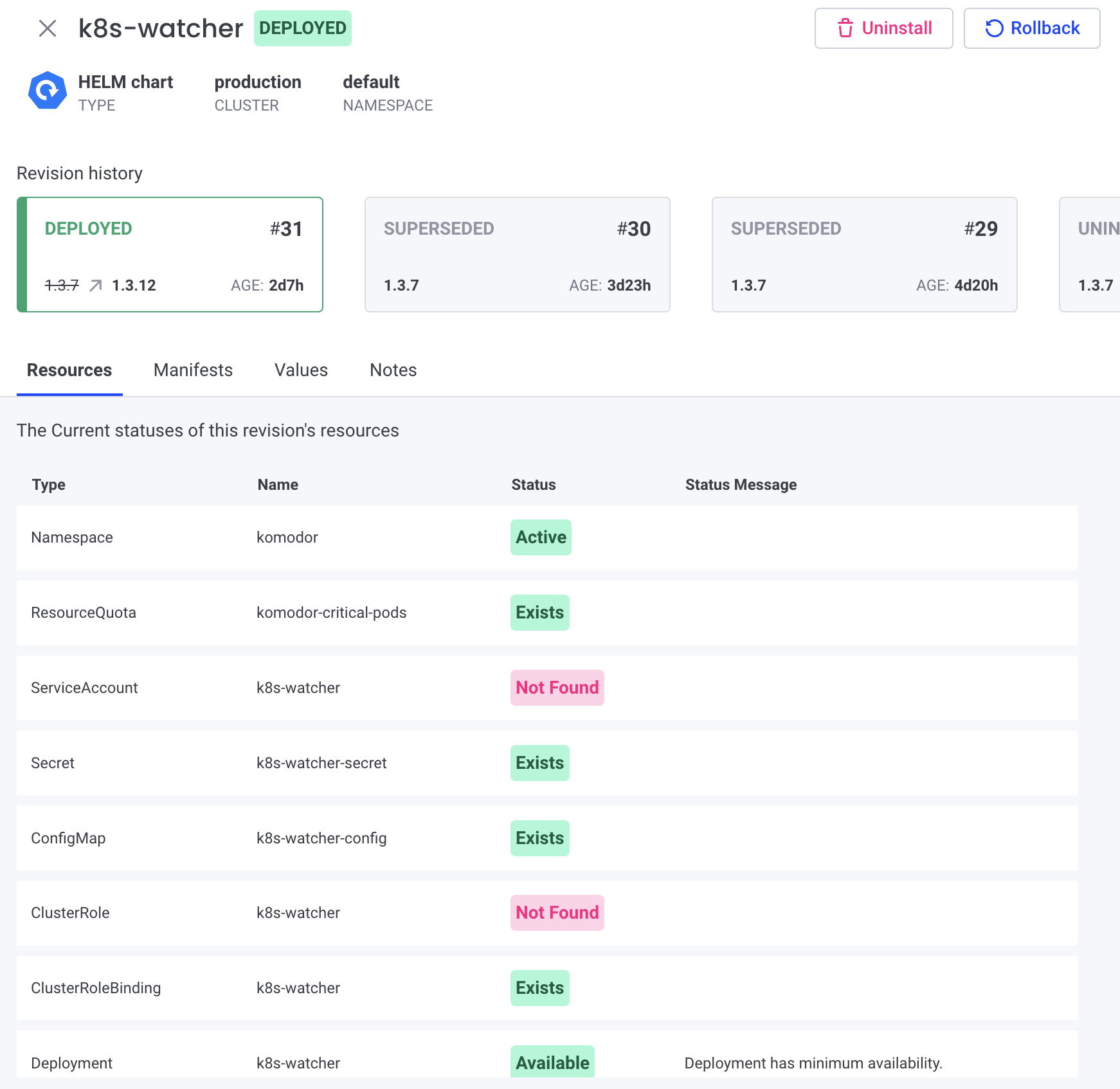Click k8s-watcher-config resource name
The height and width of the screenshot is (1089, 1120).
pos(321,838)
